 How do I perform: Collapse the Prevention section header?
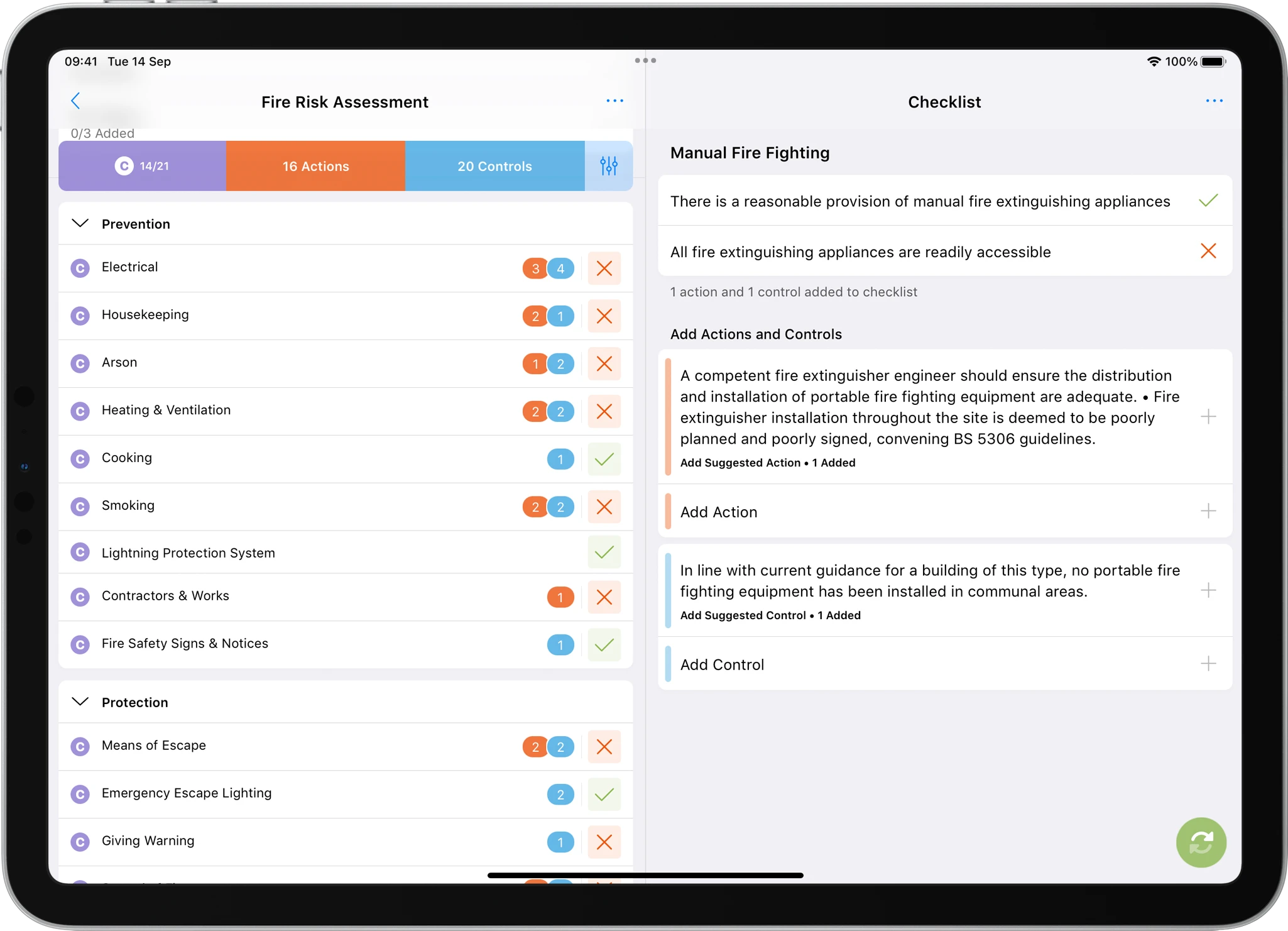(81, 222)
